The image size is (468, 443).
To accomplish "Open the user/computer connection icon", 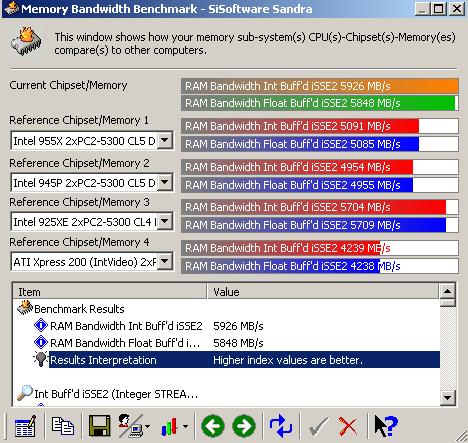I will [131, 426].
